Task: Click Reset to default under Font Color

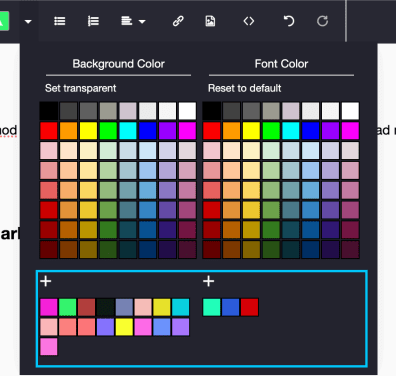Action: pyautogui.click(x=244, y=88)
